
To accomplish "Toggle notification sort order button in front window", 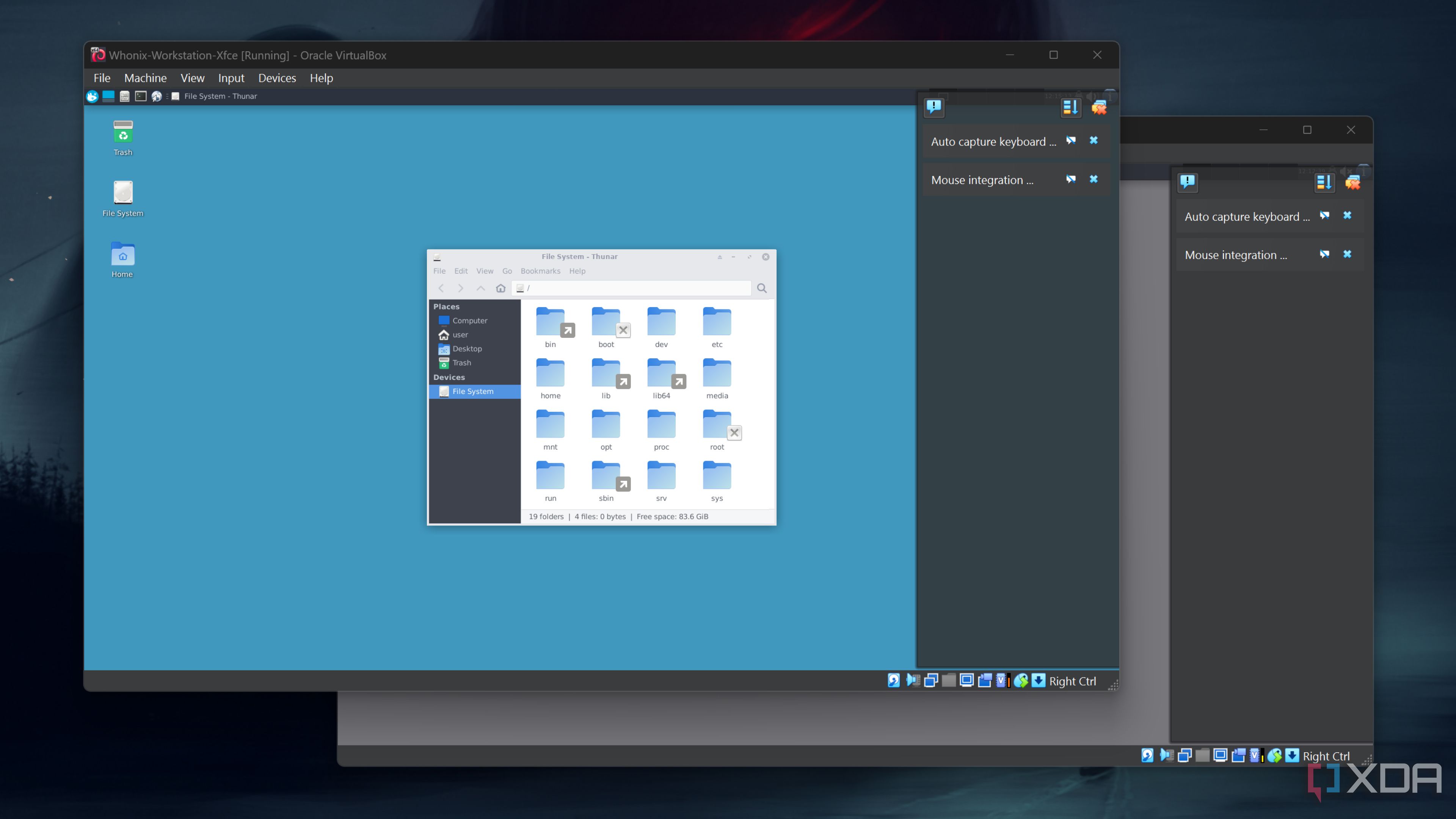I will coord(1070,107).
